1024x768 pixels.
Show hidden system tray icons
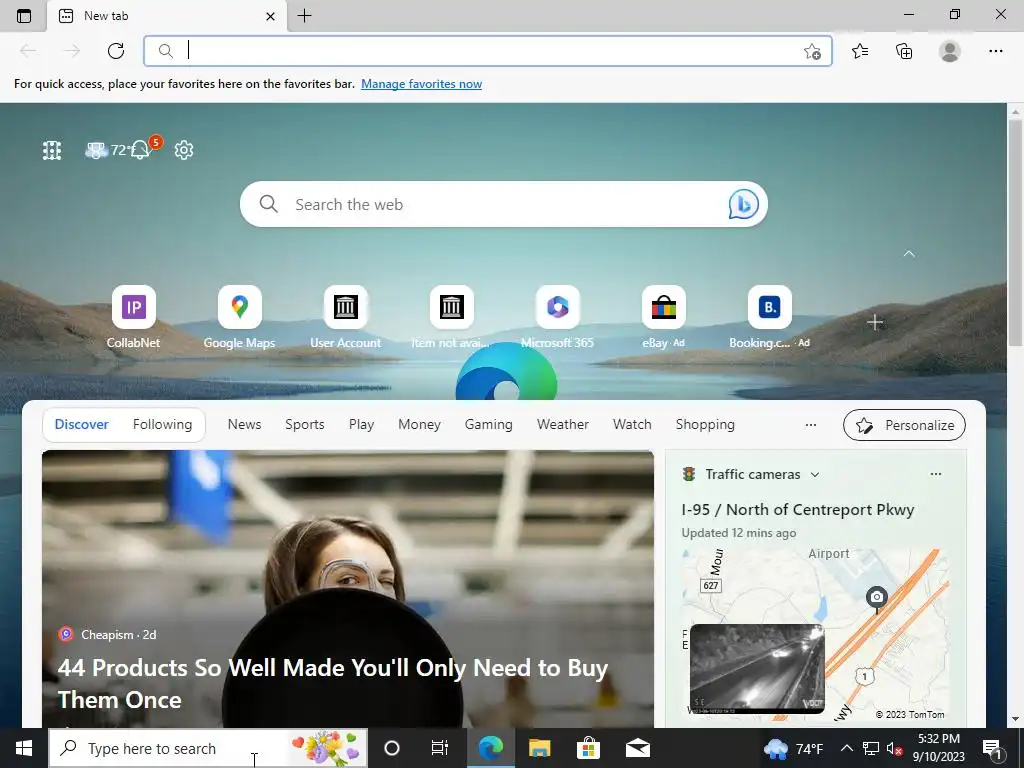click(846, 748)
